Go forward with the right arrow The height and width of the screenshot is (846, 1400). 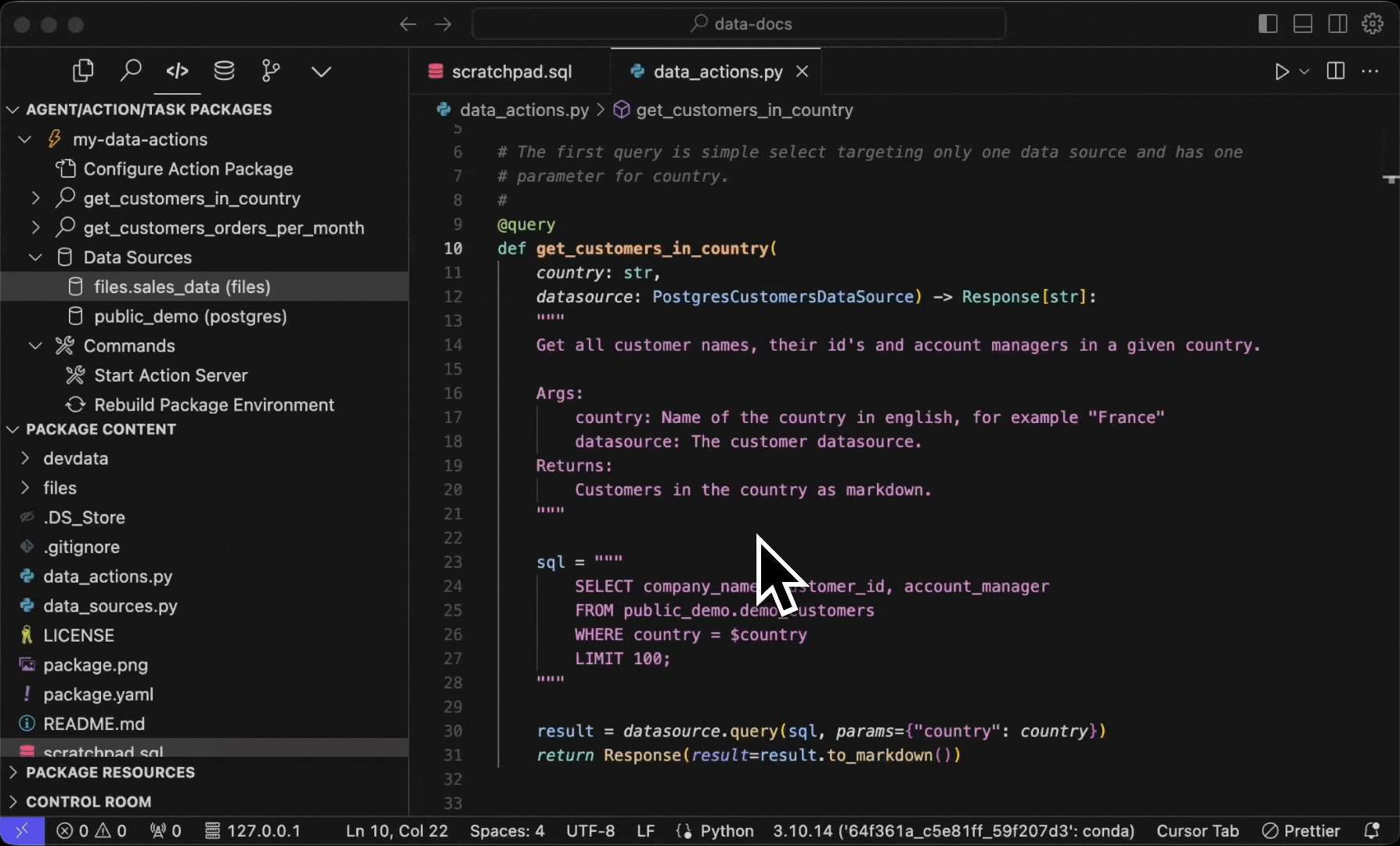[x=443, y=24]
